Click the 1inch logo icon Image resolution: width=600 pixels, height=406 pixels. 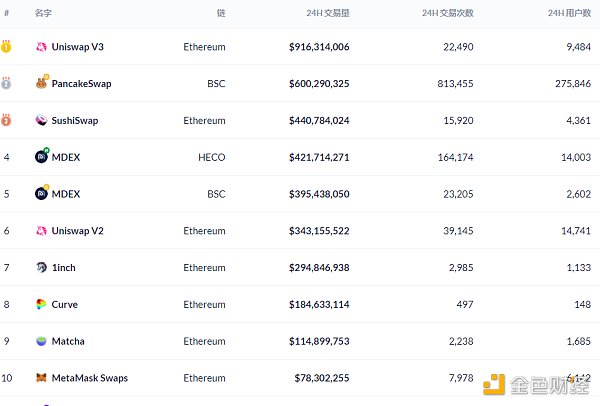click(x=41, y=267)
